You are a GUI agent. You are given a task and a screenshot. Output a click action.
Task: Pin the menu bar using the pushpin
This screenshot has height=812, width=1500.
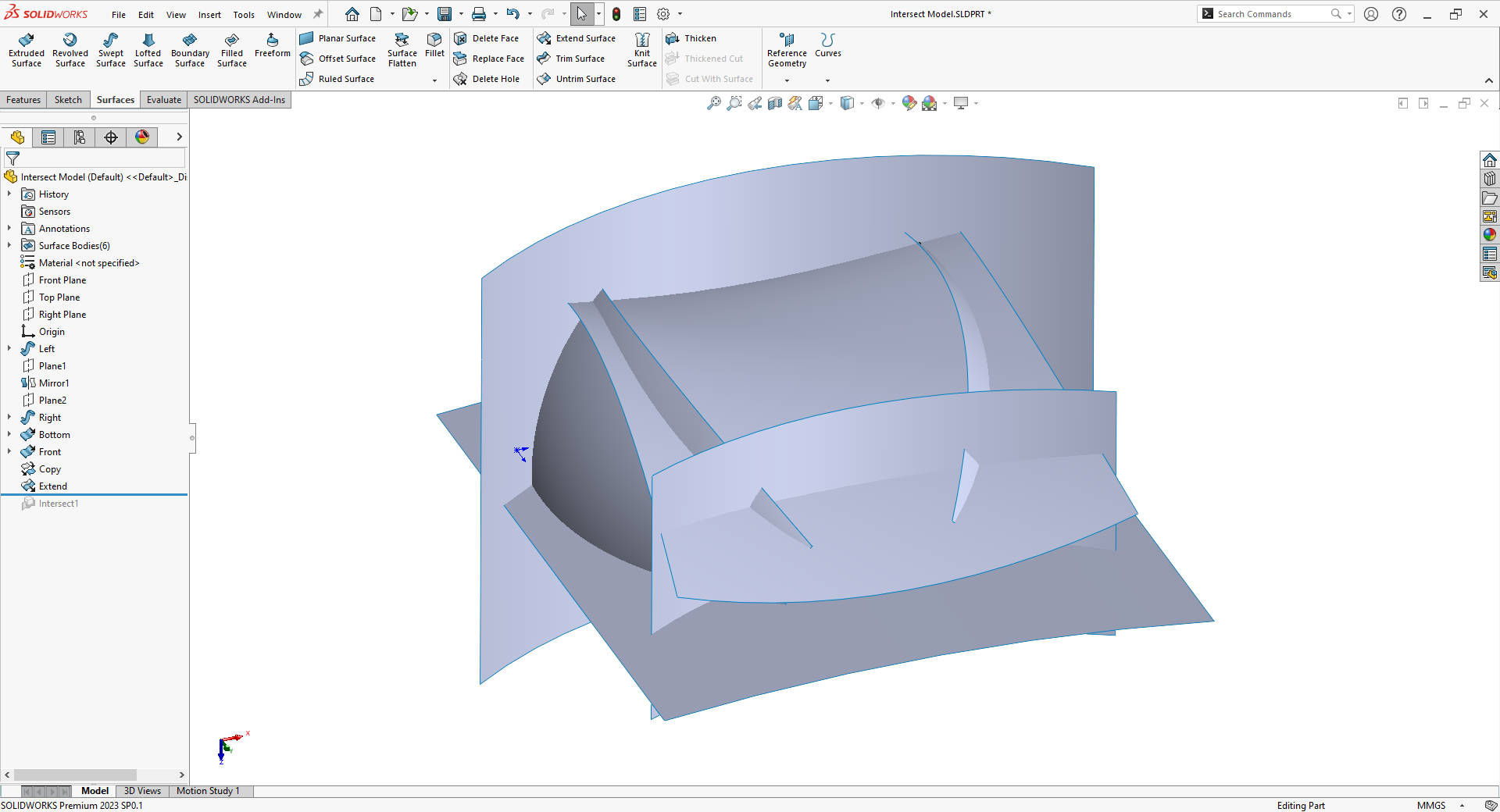[x=316, y=13]
